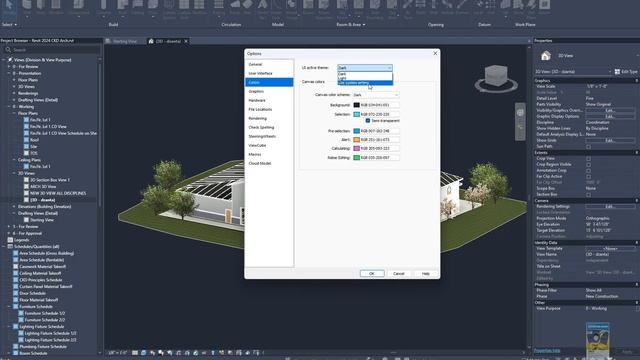The image size is (640, 360).
Task: Open the Canvas color scheme dropdown
Action: tap(376, 95)
